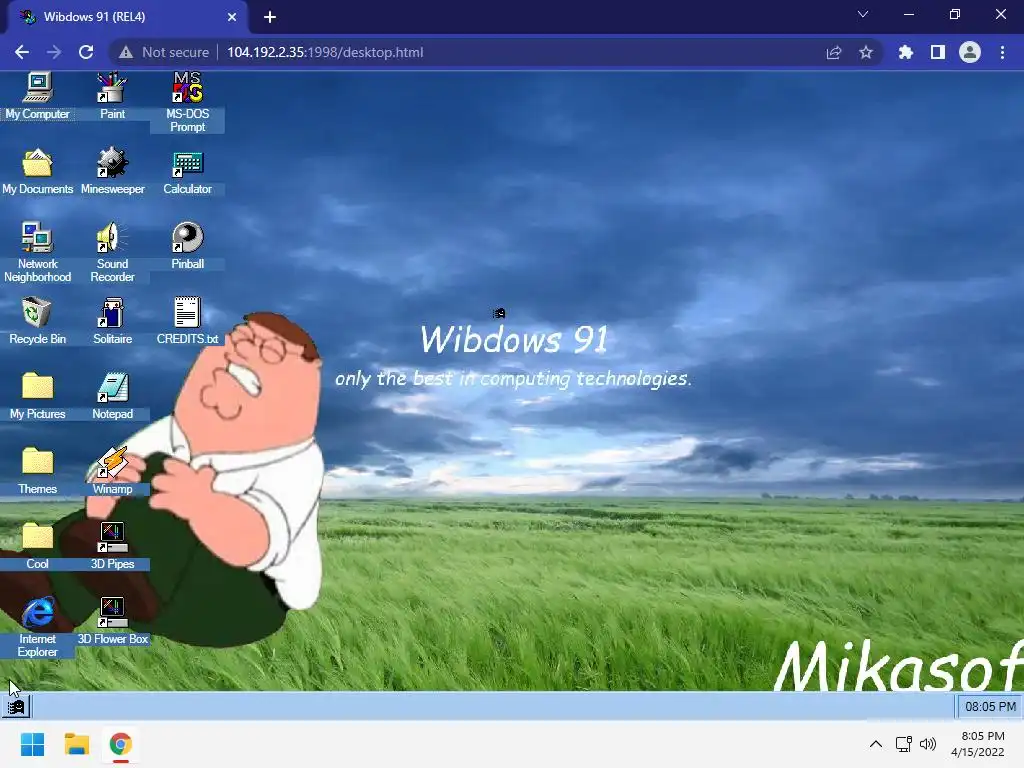The width and height of the screenshot is (1024, 768).
Task: Go back in Chrome browser
Action: pos(22,52)
